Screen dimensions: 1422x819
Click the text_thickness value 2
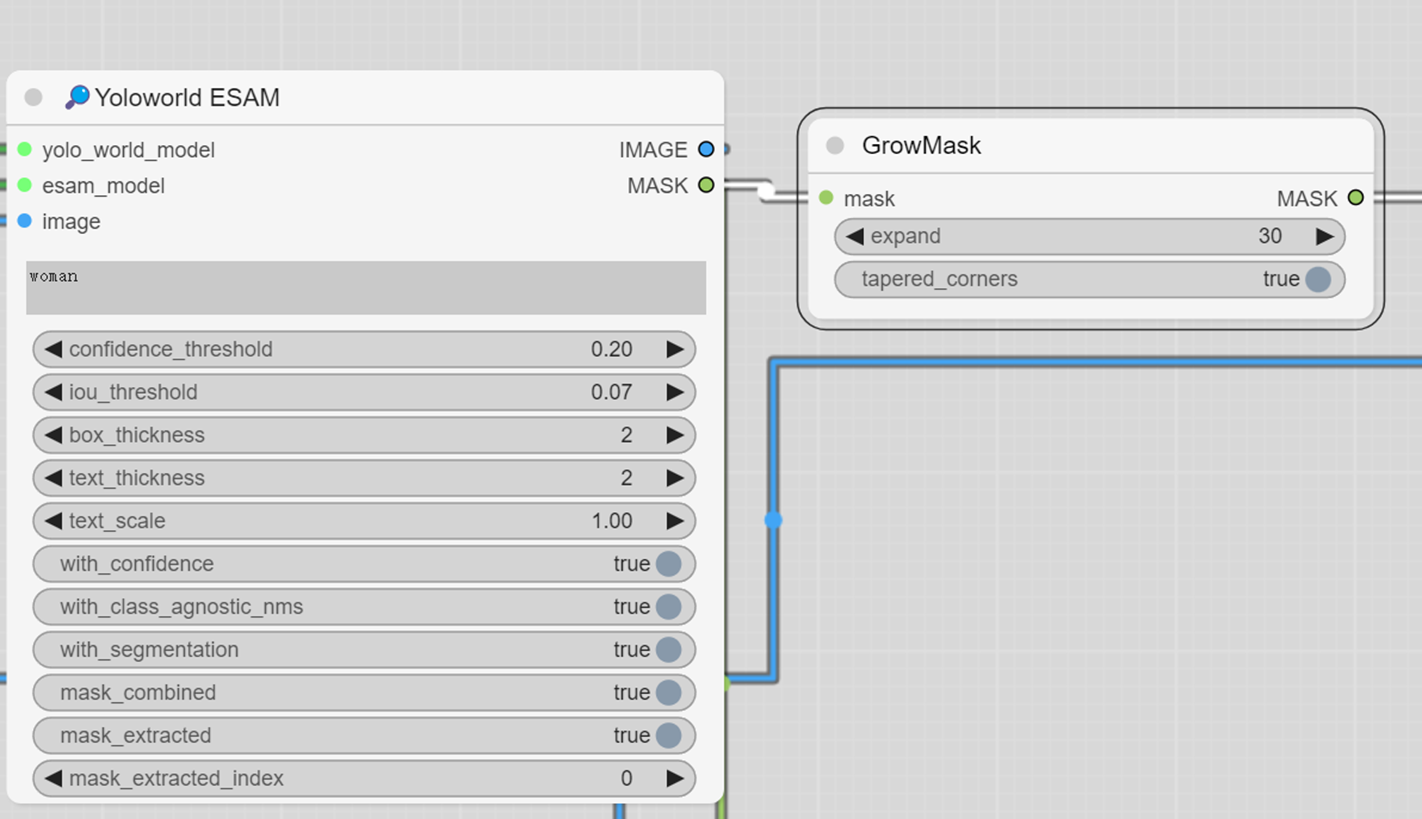point(626,478)
